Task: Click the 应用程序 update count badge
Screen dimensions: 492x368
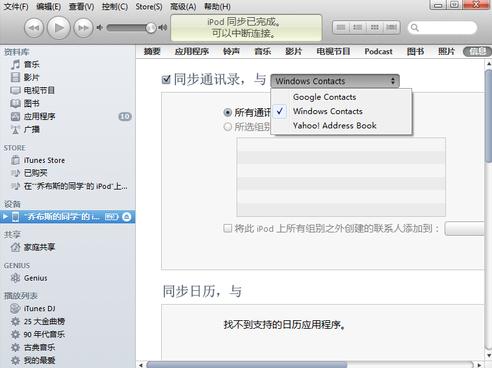Action: coord(125,116)
